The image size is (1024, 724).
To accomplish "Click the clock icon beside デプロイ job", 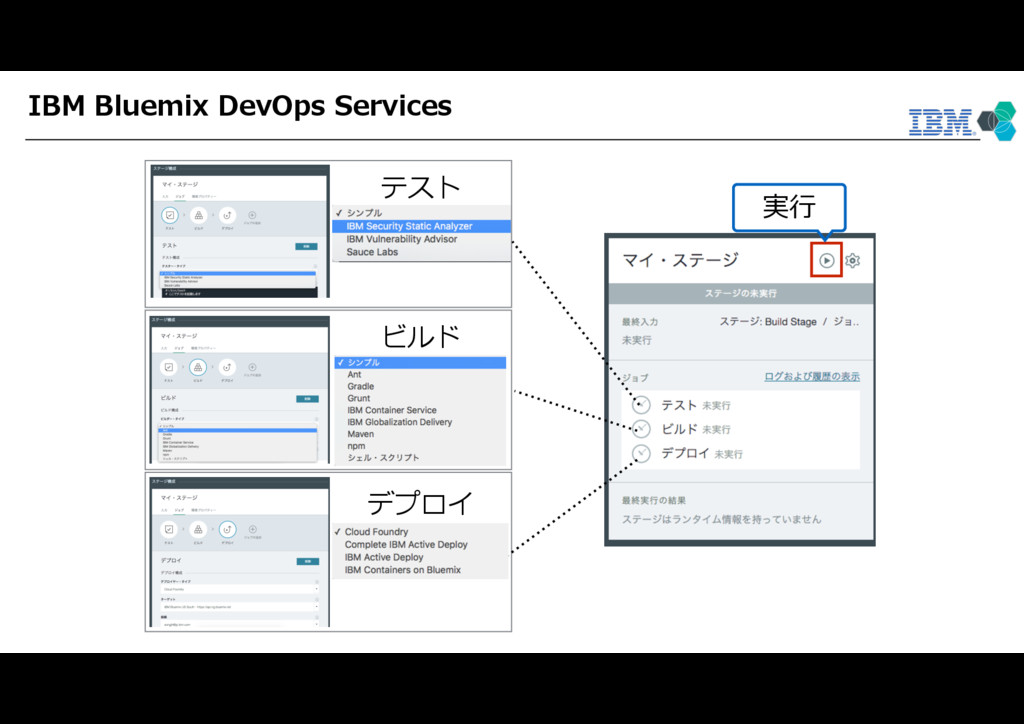I will [x=641, y=453].
